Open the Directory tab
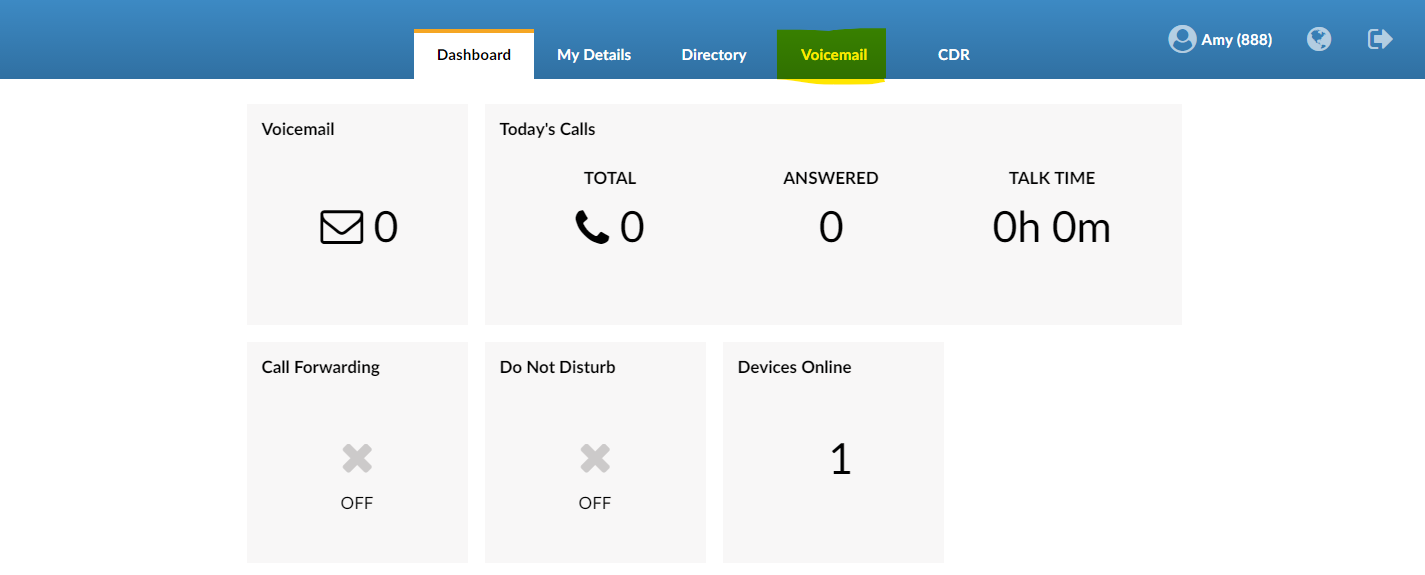 pyautogui.click(x=714, y=55)
